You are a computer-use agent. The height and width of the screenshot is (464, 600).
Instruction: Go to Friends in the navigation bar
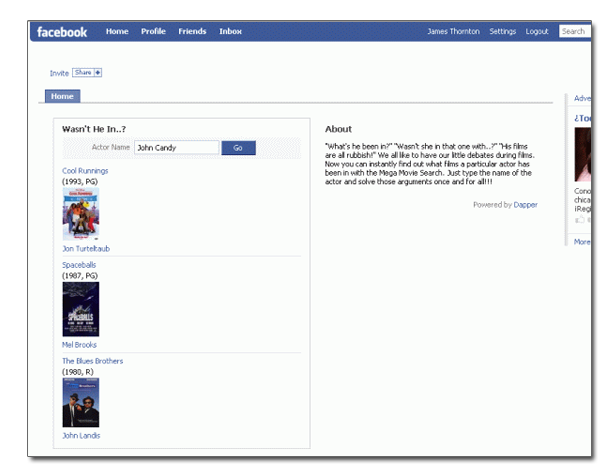point(192,32)
